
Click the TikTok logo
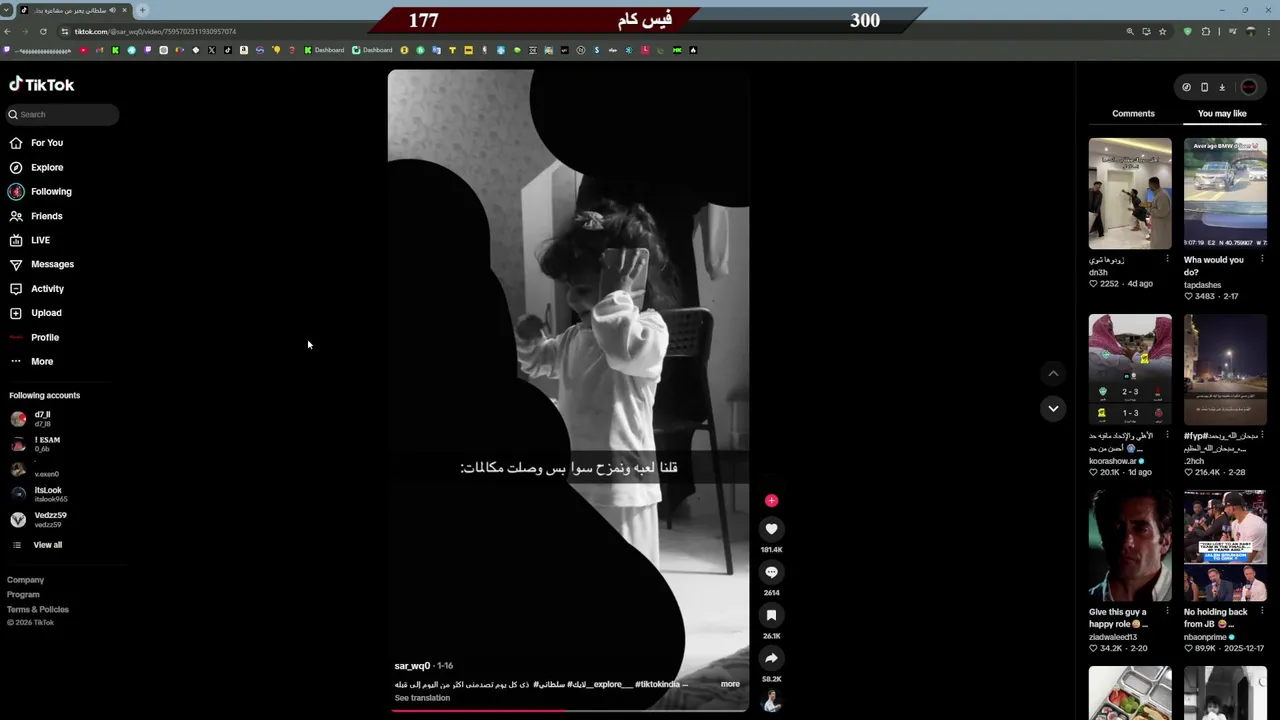(x=42, y=85)
